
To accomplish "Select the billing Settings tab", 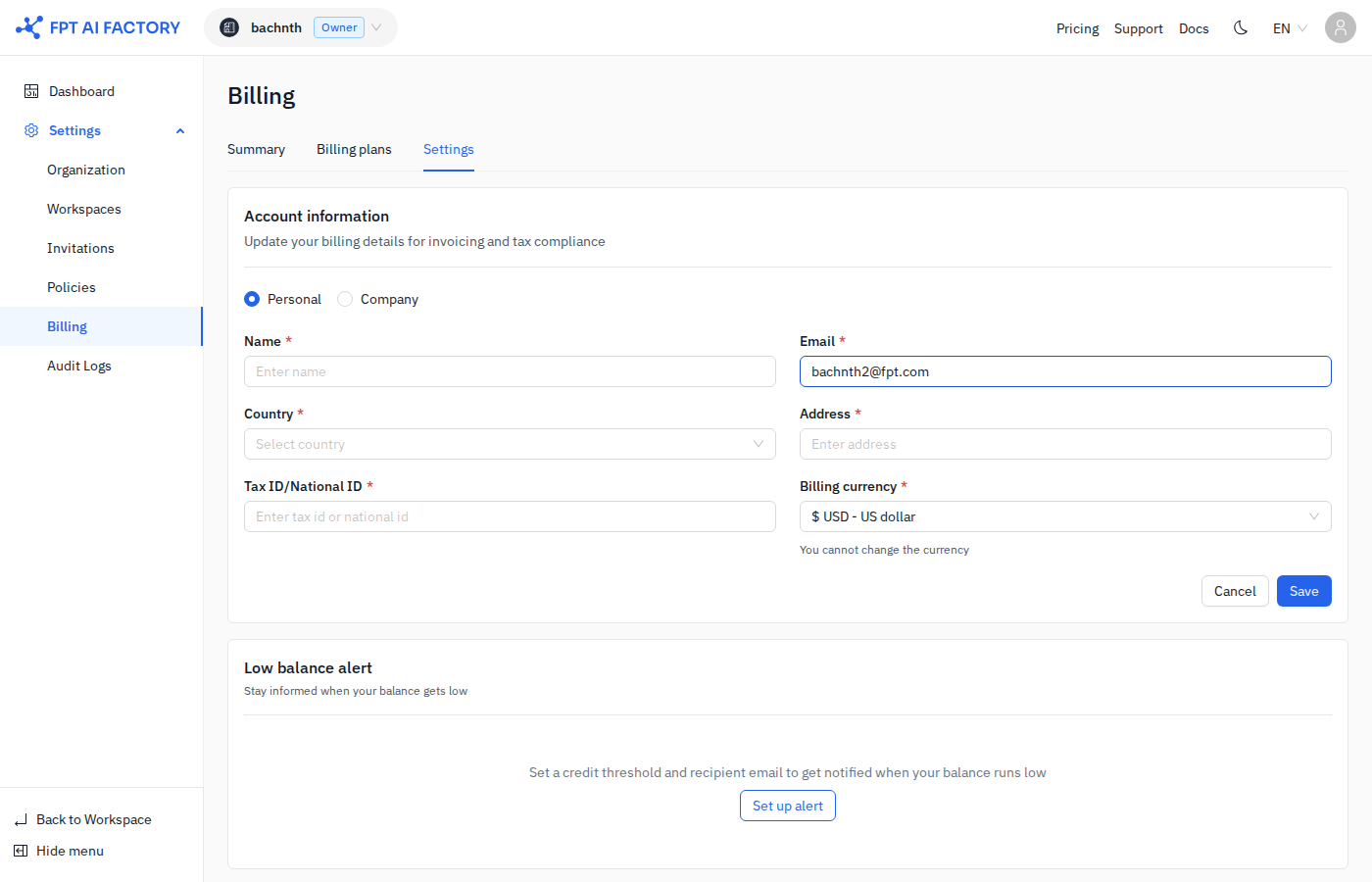I will click(449, 149).
